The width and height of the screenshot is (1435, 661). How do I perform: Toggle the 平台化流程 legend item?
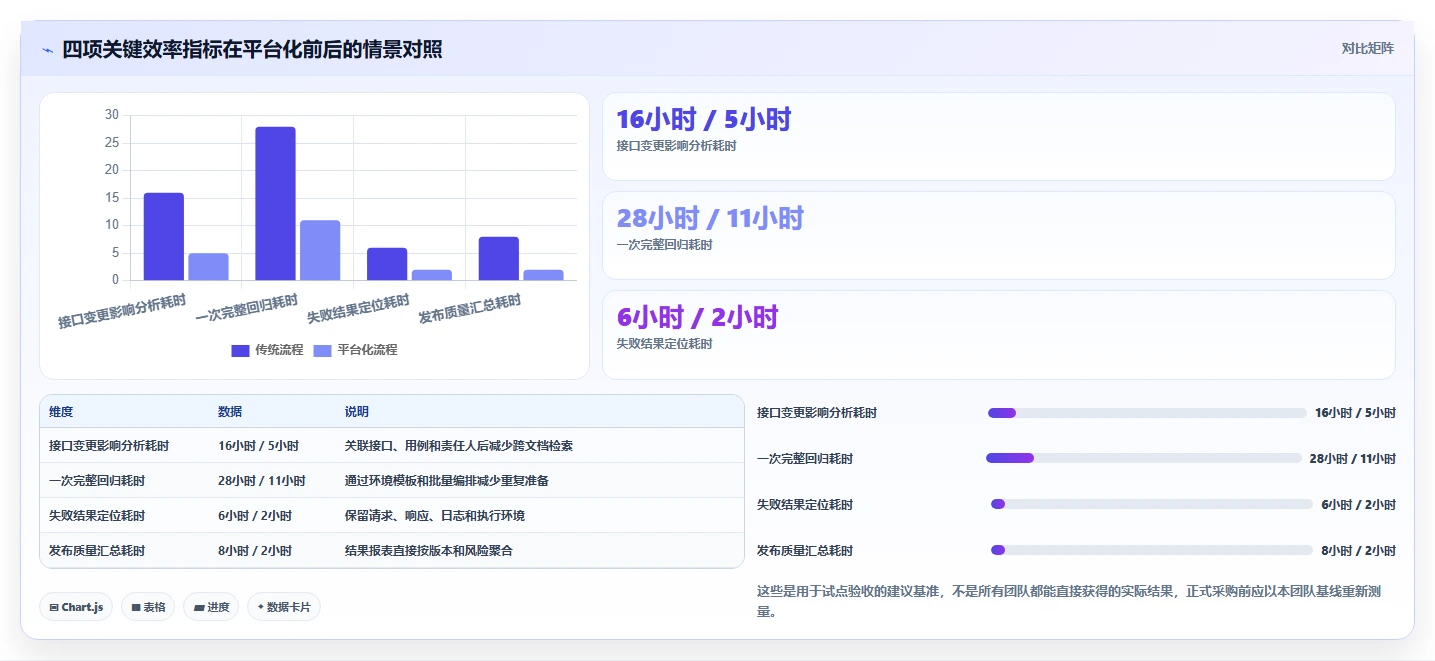(x=355, y=350)
